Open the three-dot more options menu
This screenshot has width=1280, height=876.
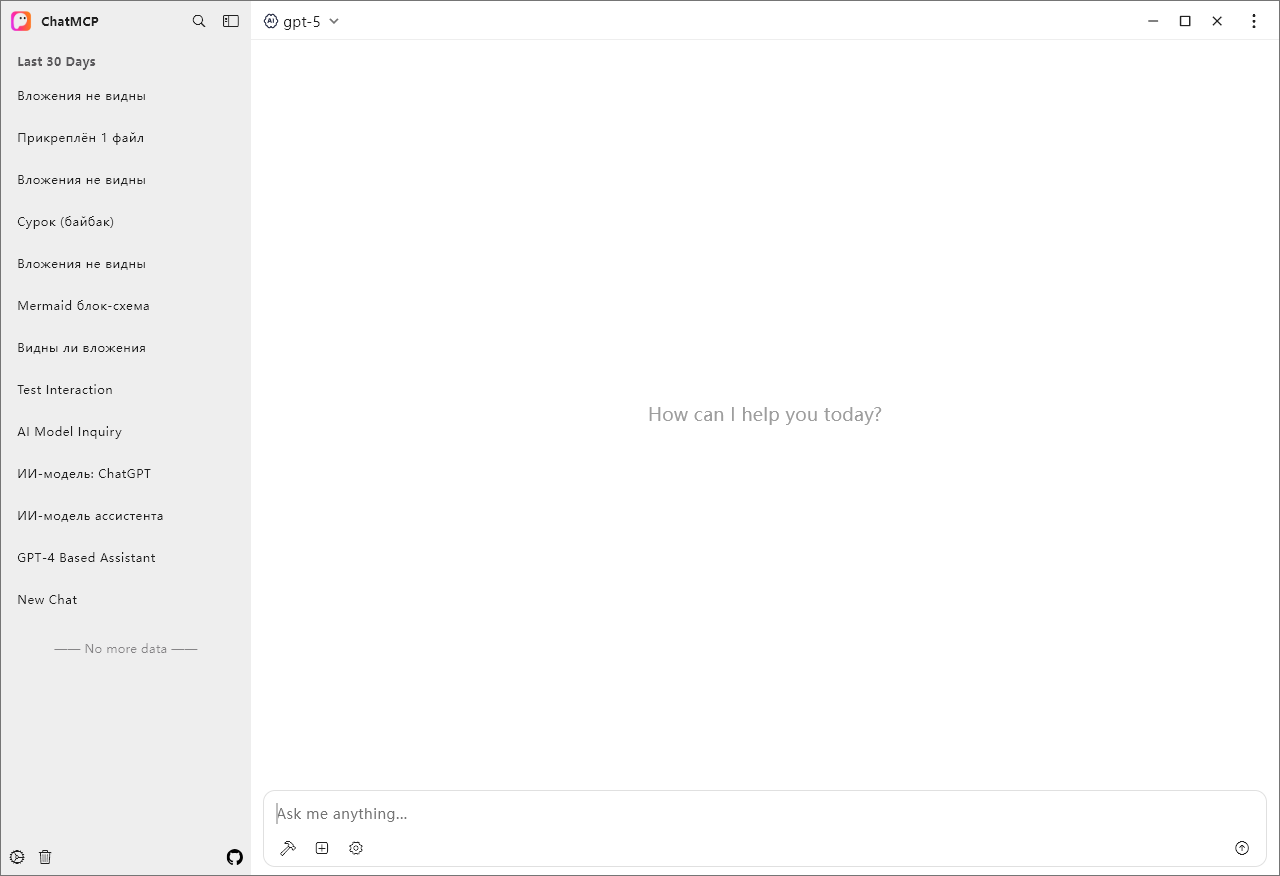pyautogui.click(x=1254, y=21)
